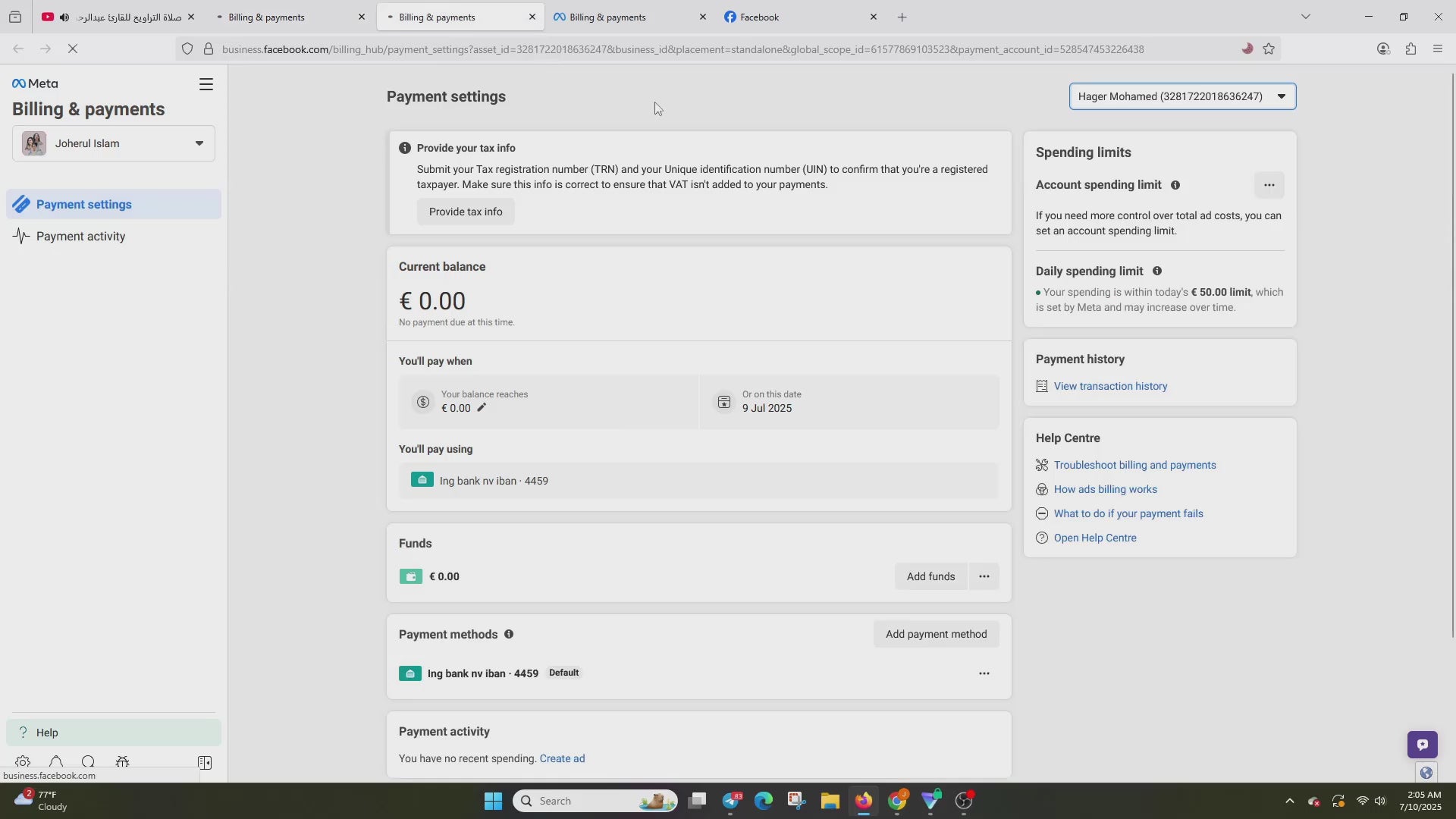The image size is (1456, 819).
Task: Click the Provide tax info button
Action: [x=466, y=212]
